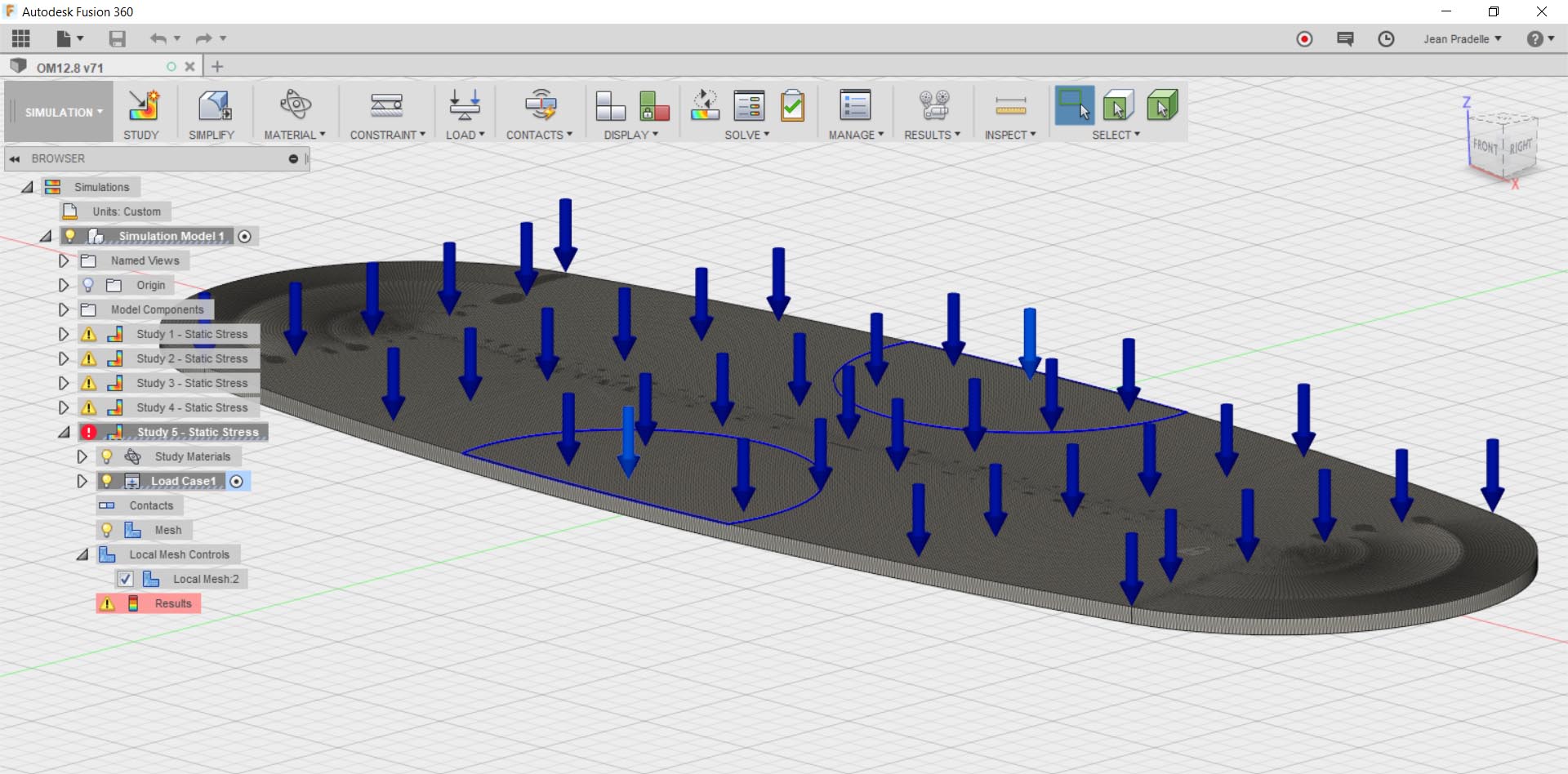Toggle the Mesh visibility bulb

107,530
